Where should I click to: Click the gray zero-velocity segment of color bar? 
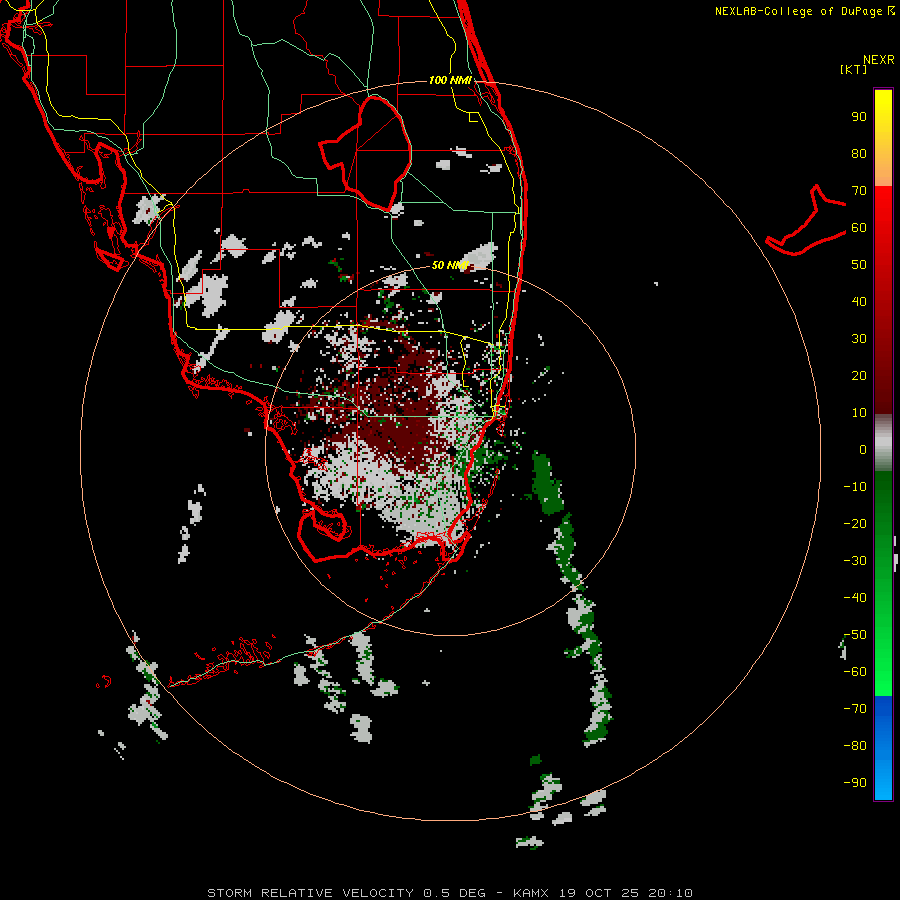tap(883, 443)
